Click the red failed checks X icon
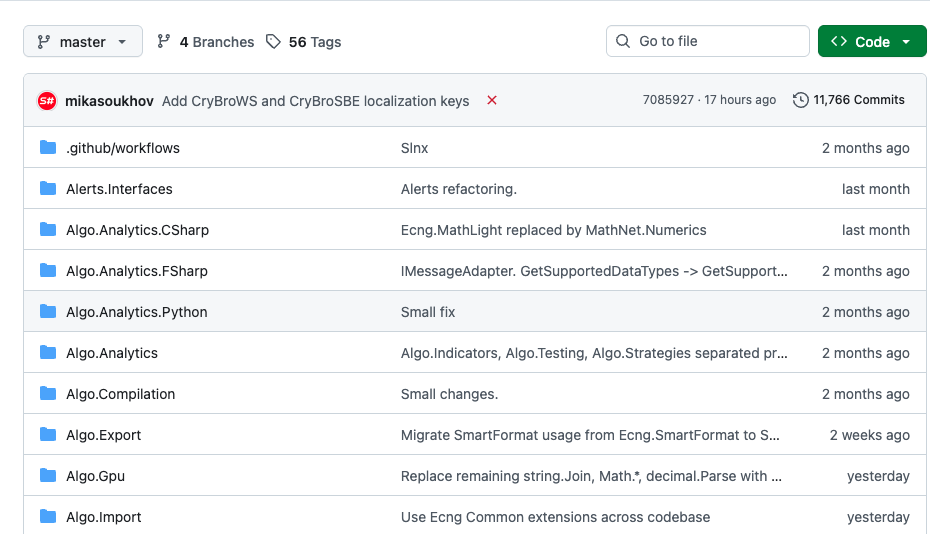Viewport: 930px width, 534px height. pyautogui.click(x=492, y=100)
